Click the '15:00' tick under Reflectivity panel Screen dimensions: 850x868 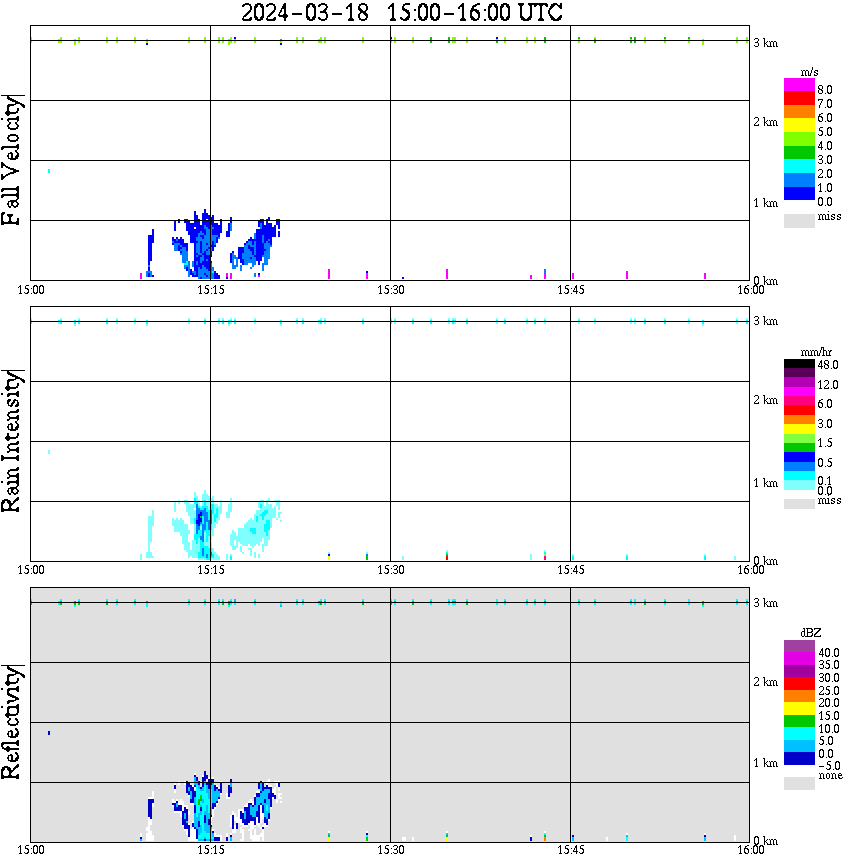[31, 850]
